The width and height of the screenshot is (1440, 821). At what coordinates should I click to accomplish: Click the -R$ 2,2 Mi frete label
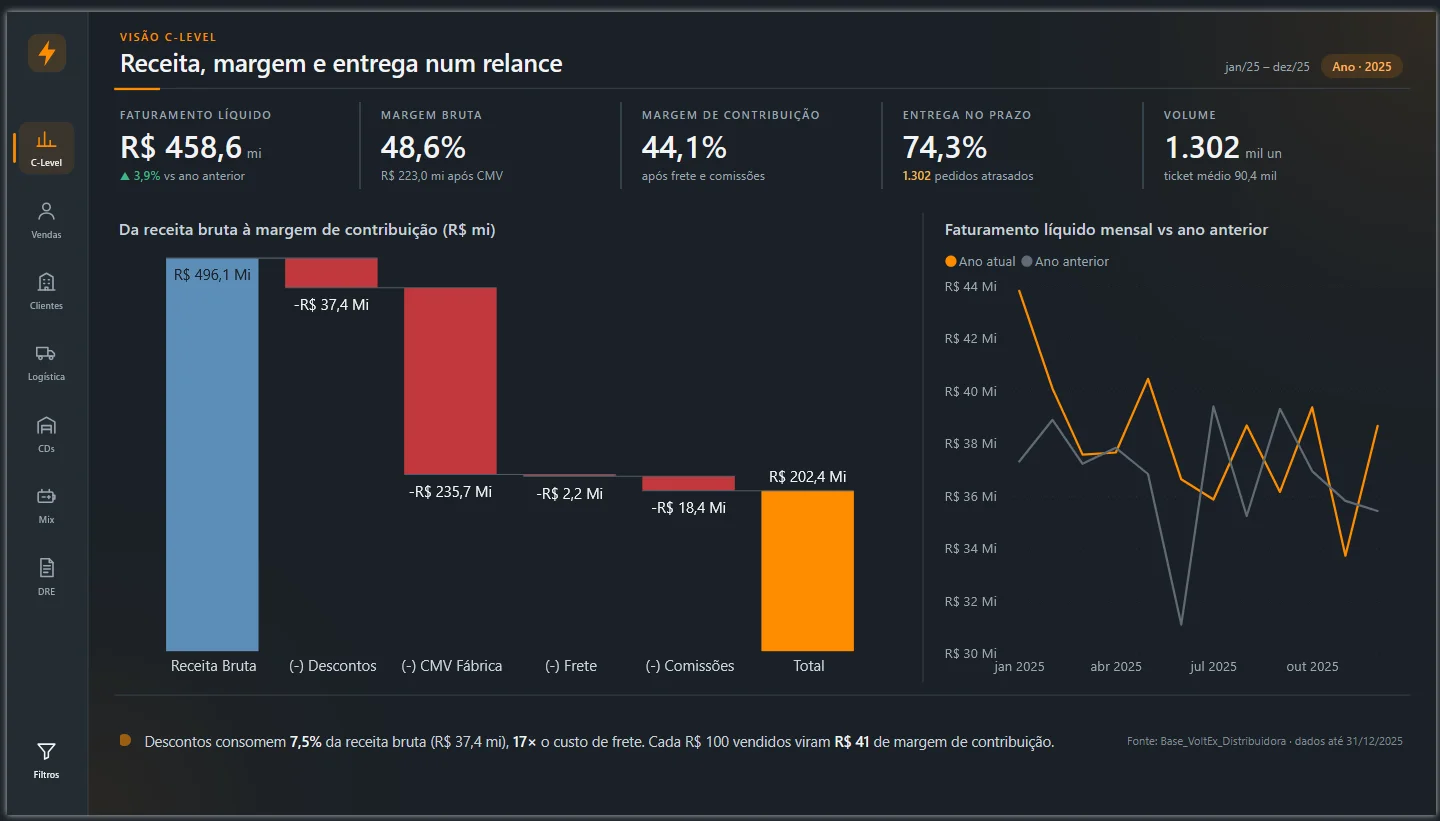(569, 493)
